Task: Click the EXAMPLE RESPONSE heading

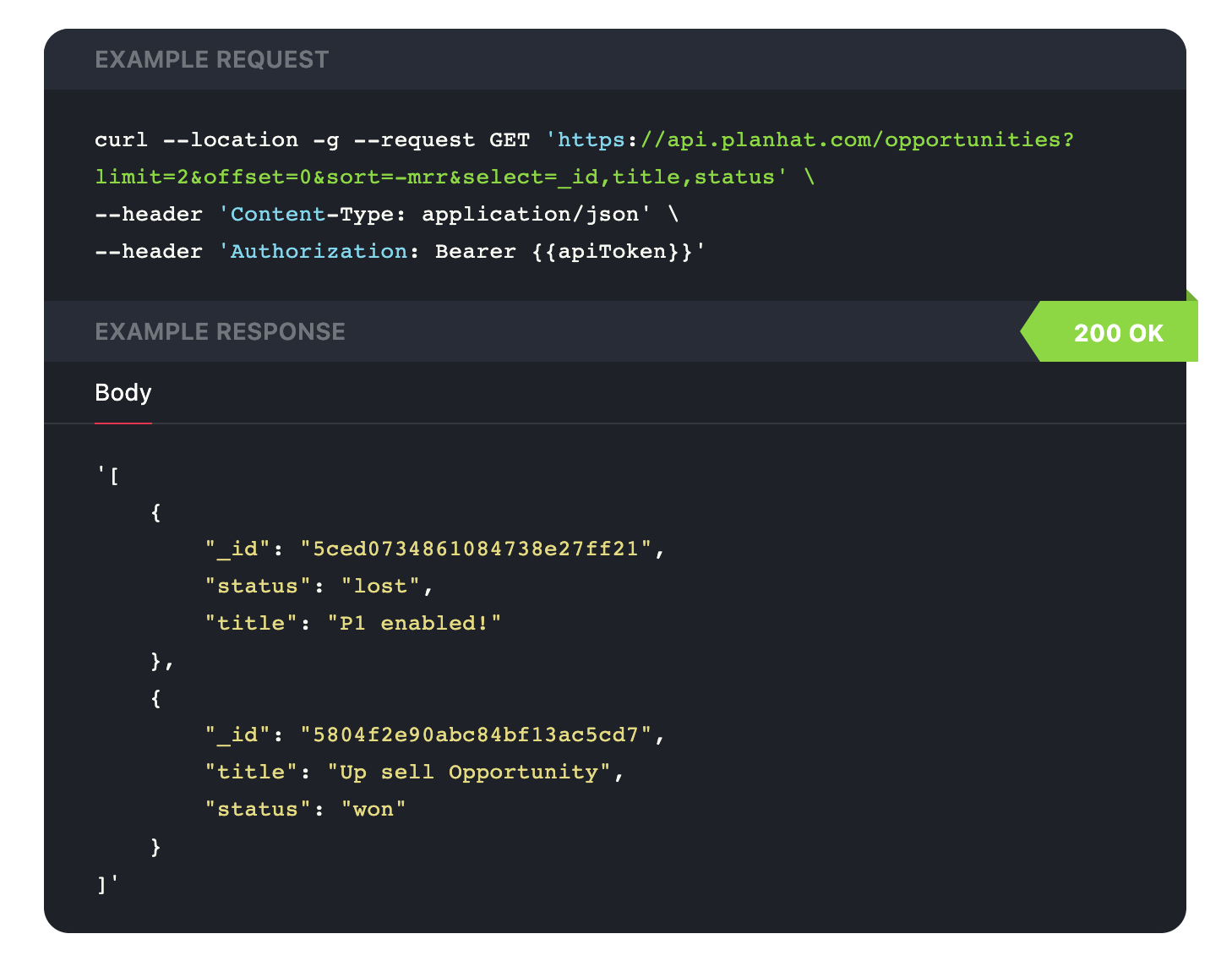Action: [x=220, y=332]
